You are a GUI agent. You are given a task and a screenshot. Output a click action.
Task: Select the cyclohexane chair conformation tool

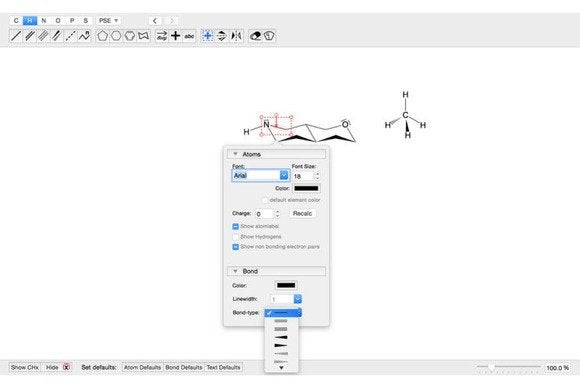pos(144,36)
